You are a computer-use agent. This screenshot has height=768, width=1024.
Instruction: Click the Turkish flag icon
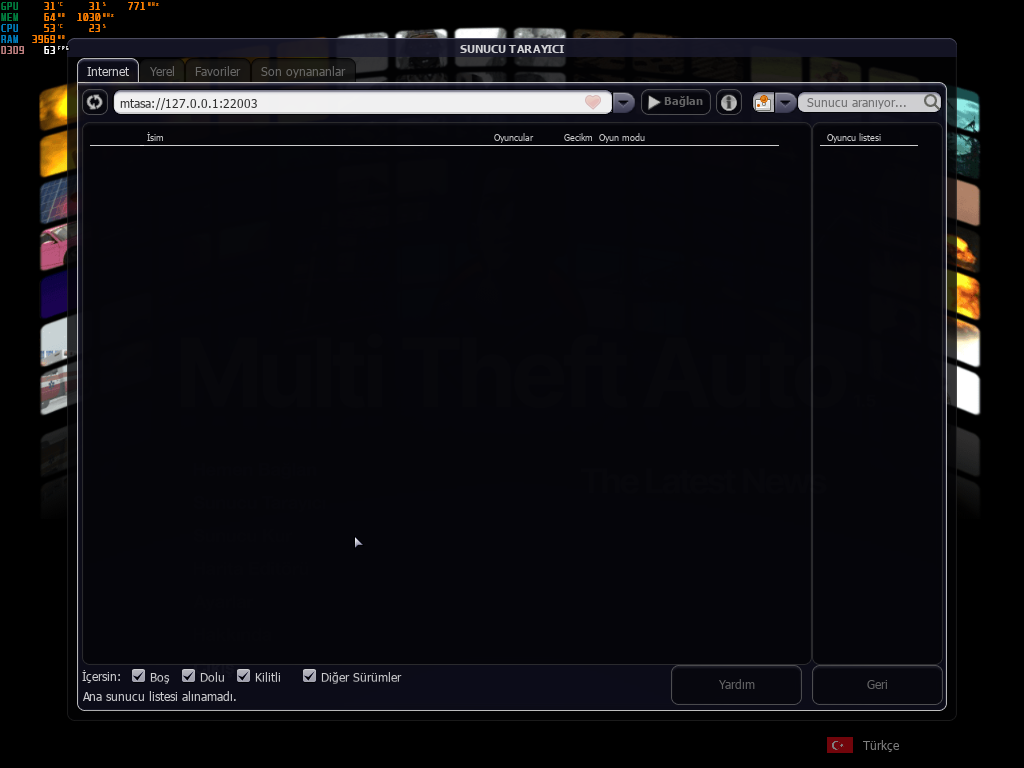point(840,745)
